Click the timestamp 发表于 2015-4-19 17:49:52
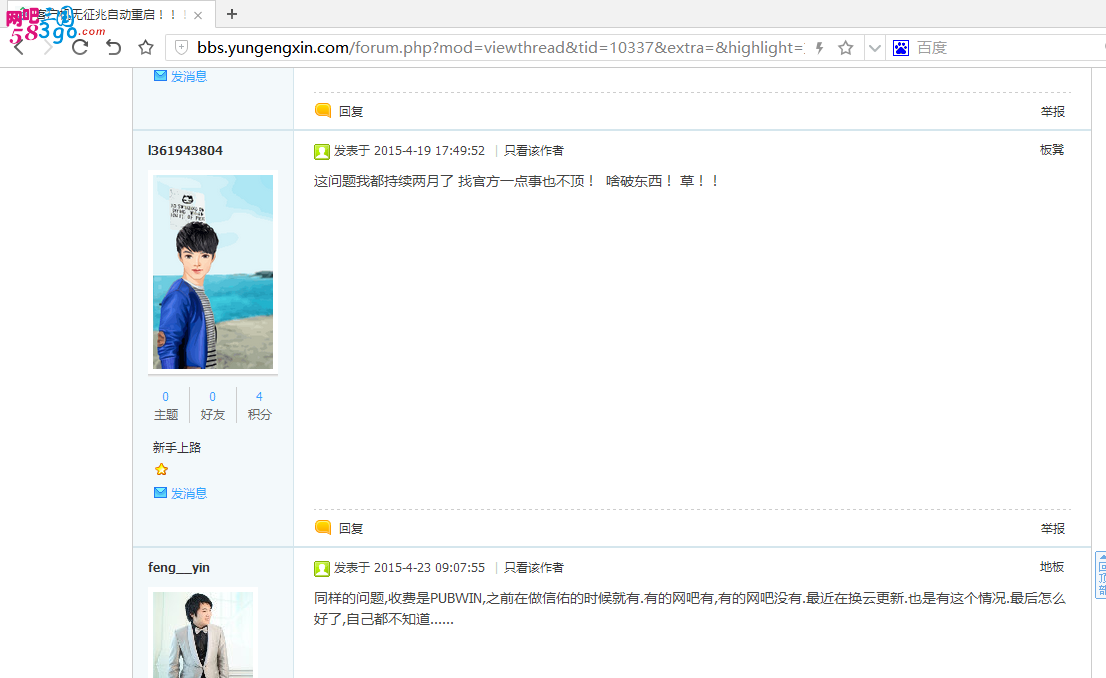The width and height of the screenshot is (1106, 678). [x=410, y=151]
